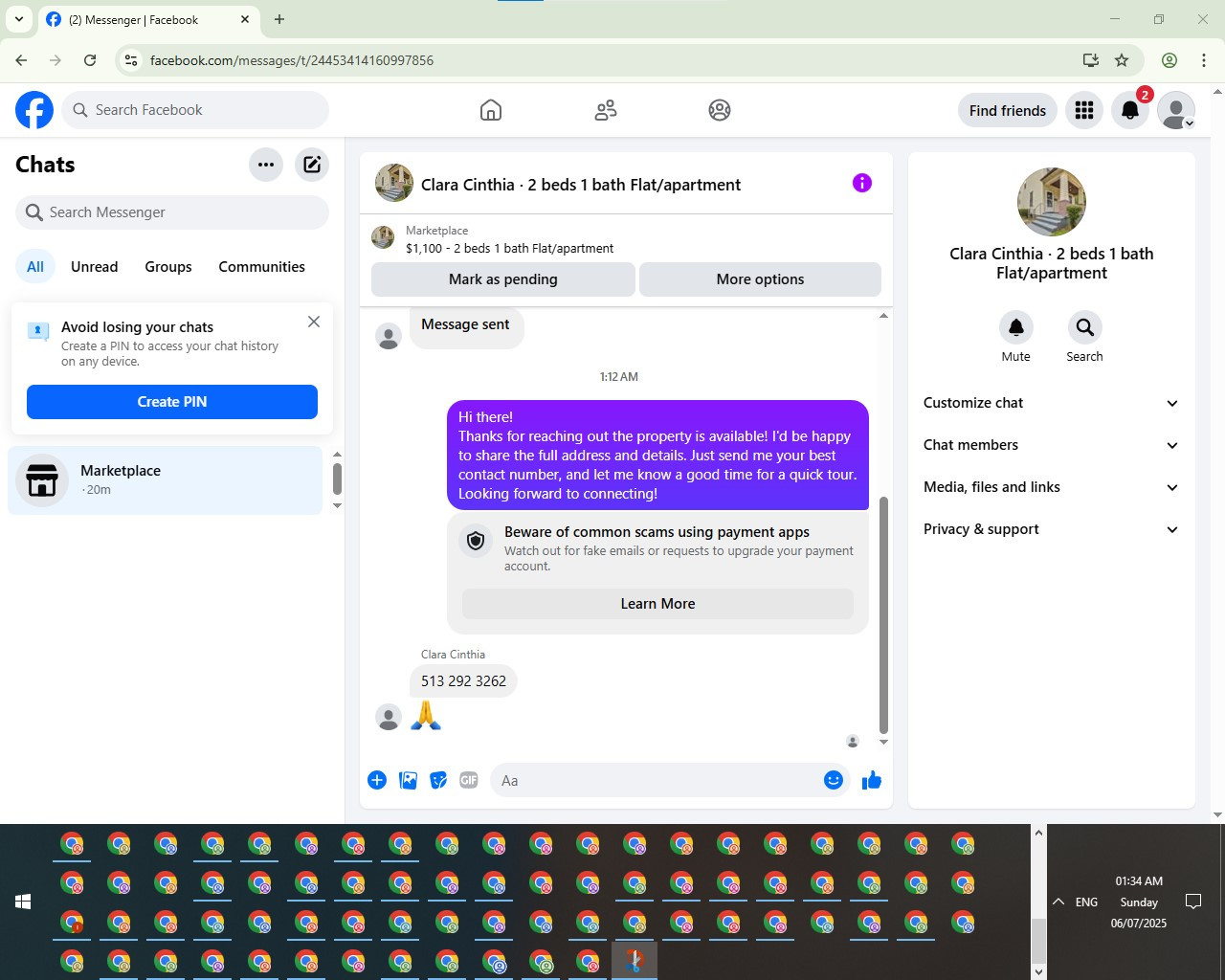
Task: Reload the page with browser refresh icon
Action: pos(90,60)
